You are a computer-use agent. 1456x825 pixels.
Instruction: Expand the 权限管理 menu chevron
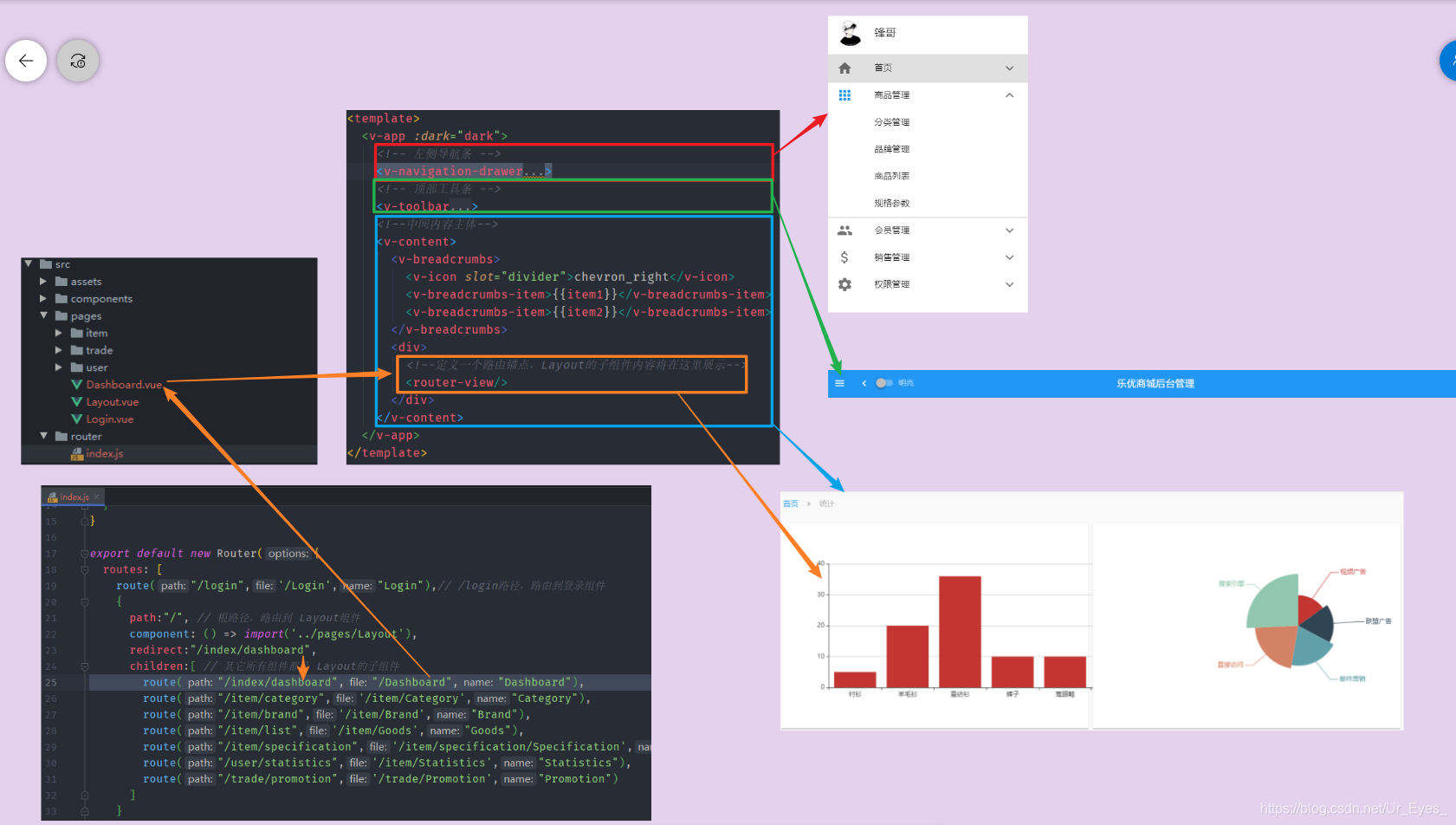1009,284
